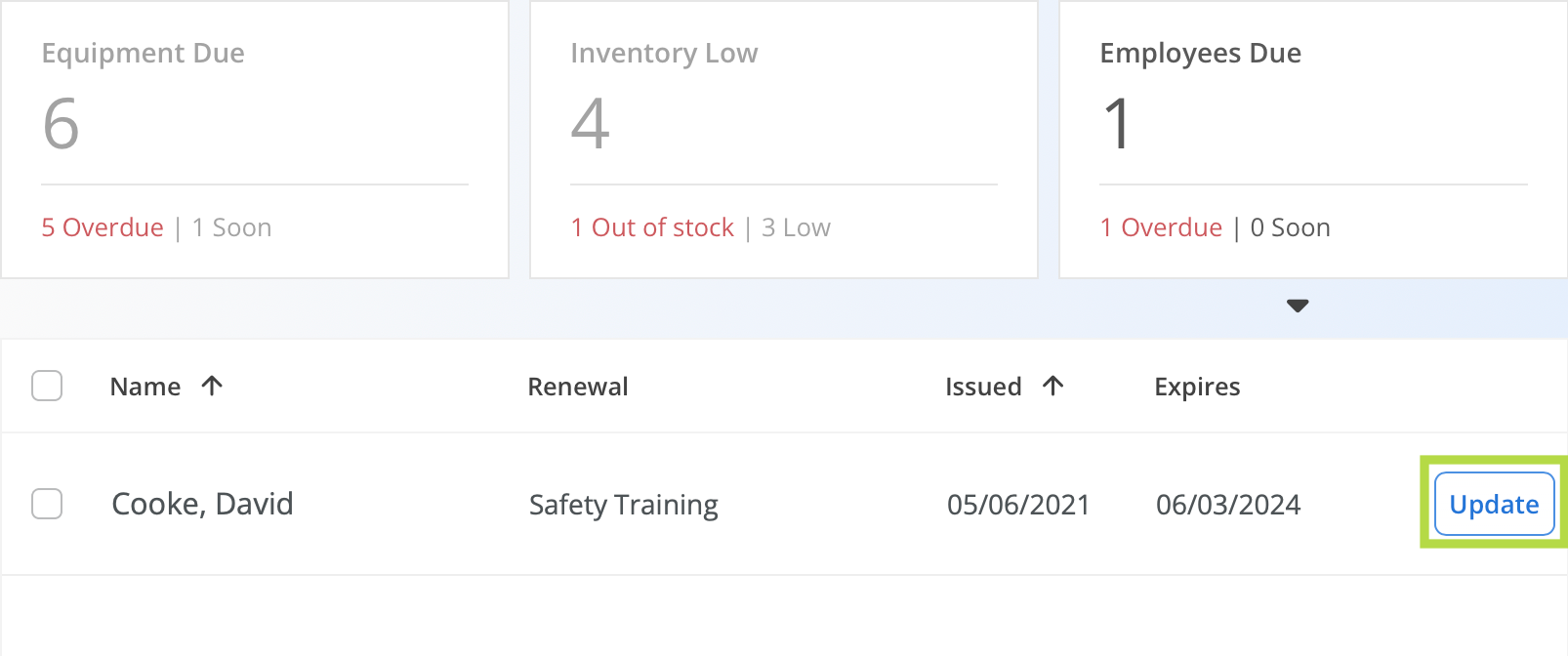
Task: Click the Name column header text
Action: pos(145,387)
